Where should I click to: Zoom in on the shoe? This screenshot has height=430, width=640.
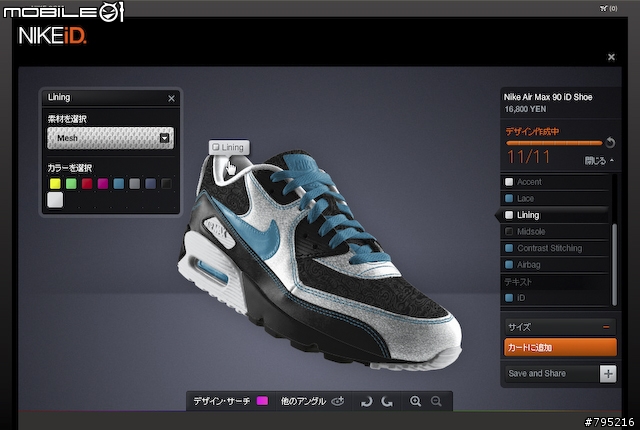tap(416, 401)
